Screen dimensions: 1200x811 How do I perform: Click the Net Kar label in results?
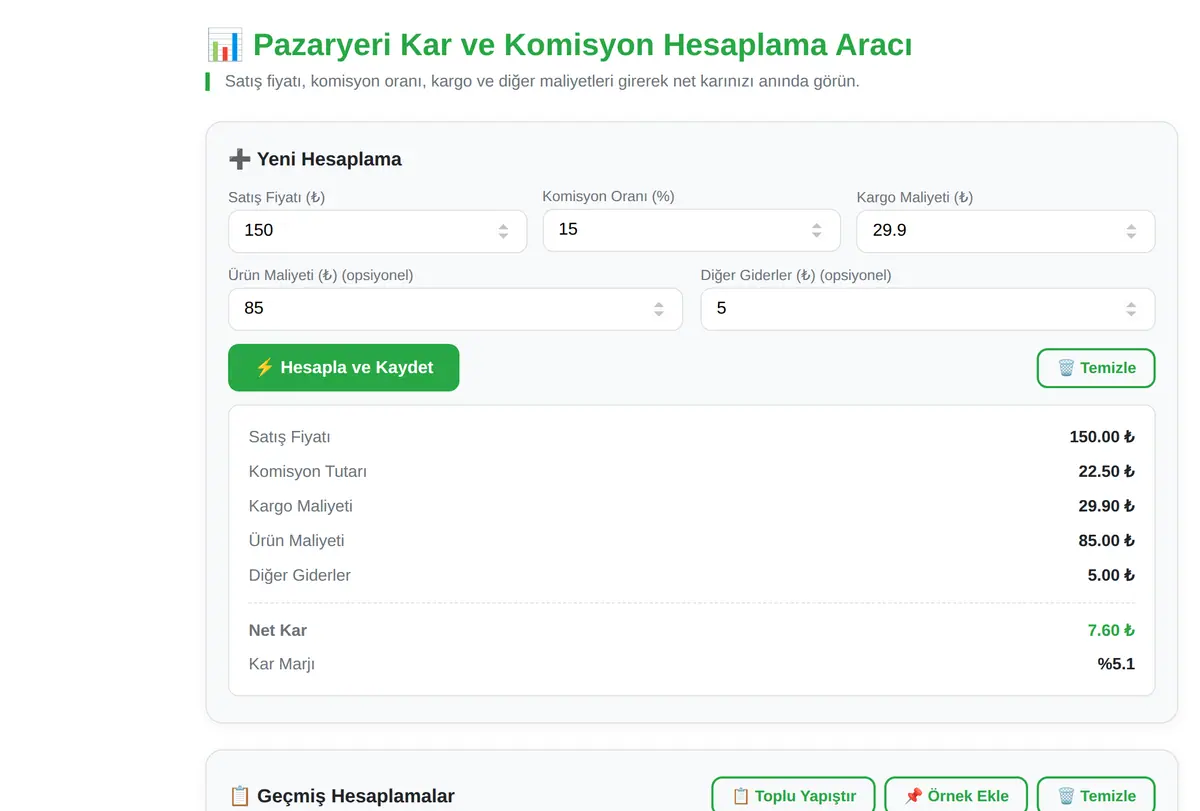pos(278,630)
